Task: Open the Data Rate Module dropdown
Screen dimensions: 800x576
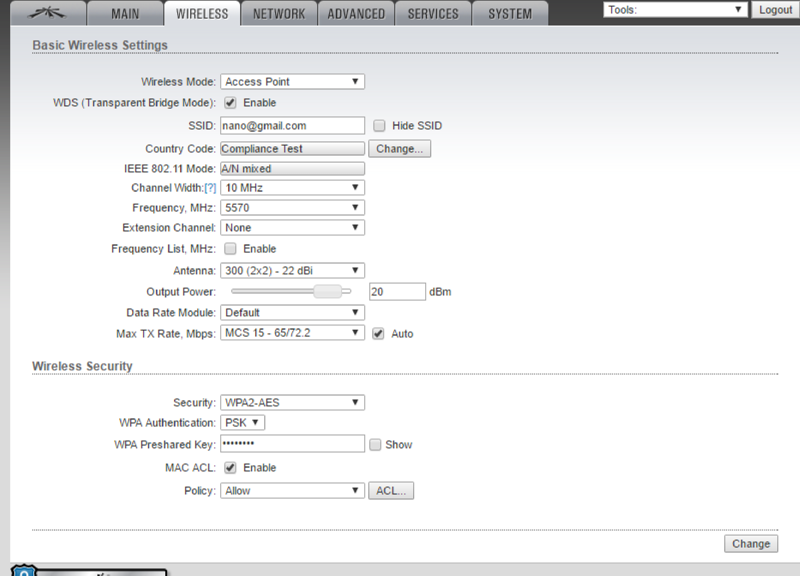Action: pyautogui.click(x=292, y=312)
